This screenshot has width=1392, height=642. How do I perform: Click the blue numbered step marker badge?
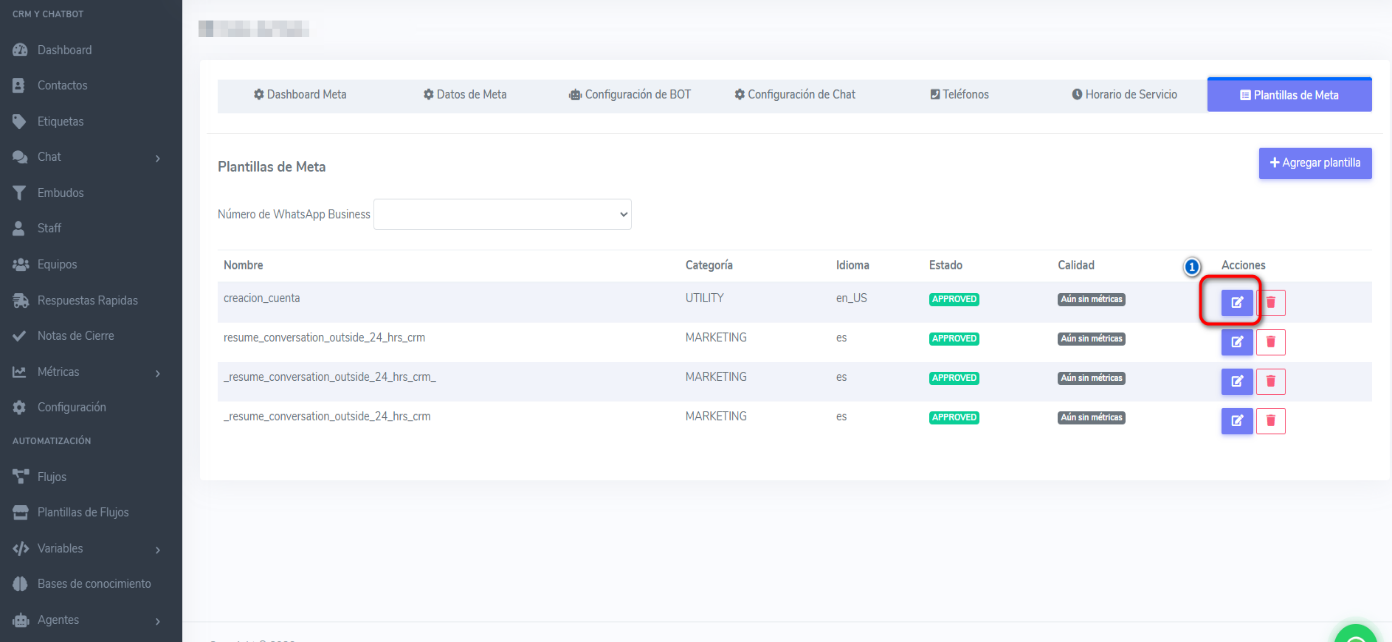coord(1192,267)
